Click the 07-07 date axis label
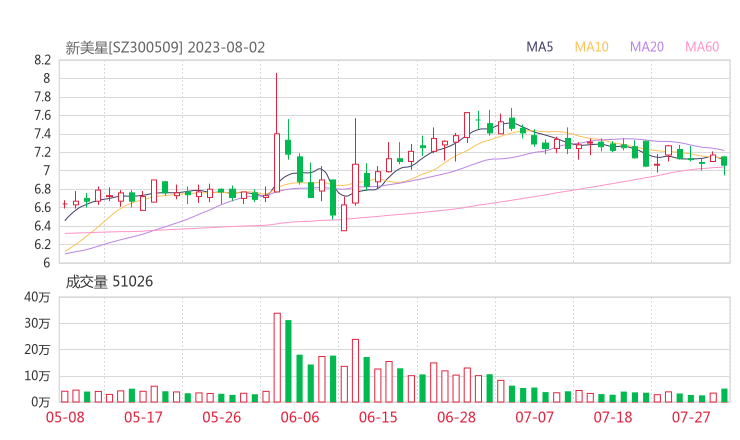 (x=534, y=417)
